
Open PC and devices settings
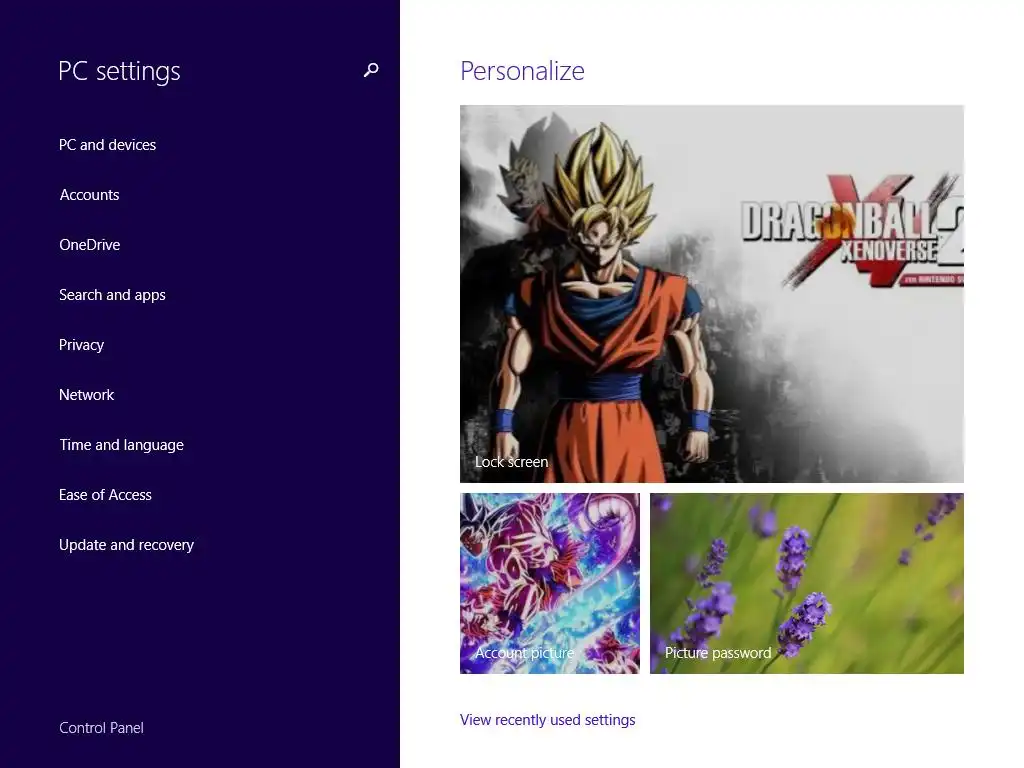tap(108, 145)
